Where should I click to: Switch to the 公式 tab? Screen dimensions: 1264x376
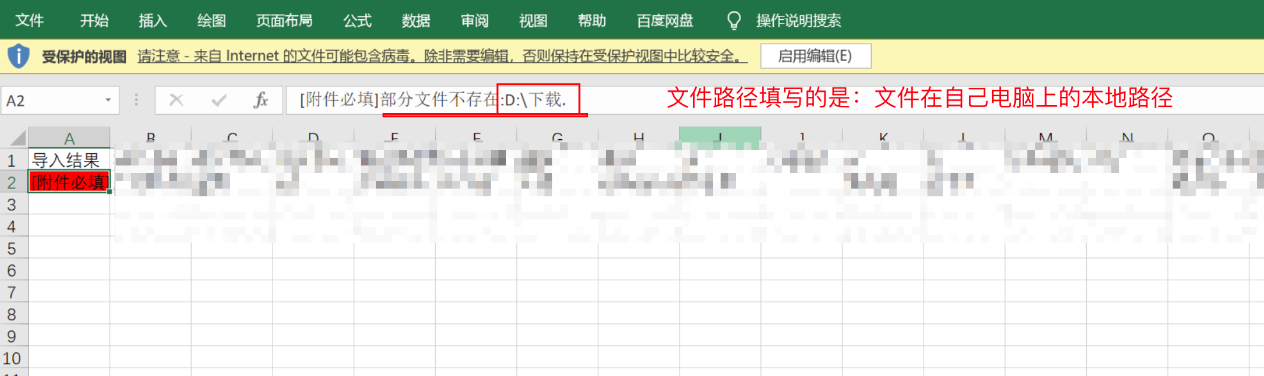click(357, 20)
